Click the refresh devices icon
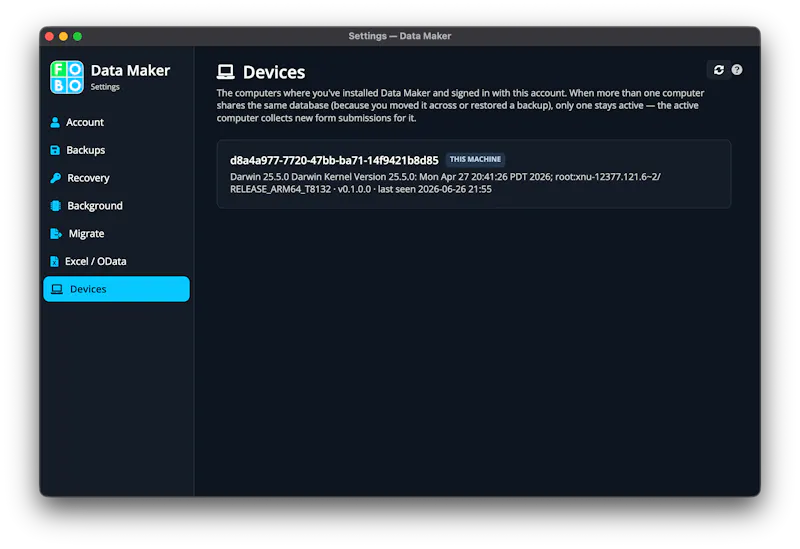Image resolution: width=800 pixels, height=549 pixels. click(718, 70)
